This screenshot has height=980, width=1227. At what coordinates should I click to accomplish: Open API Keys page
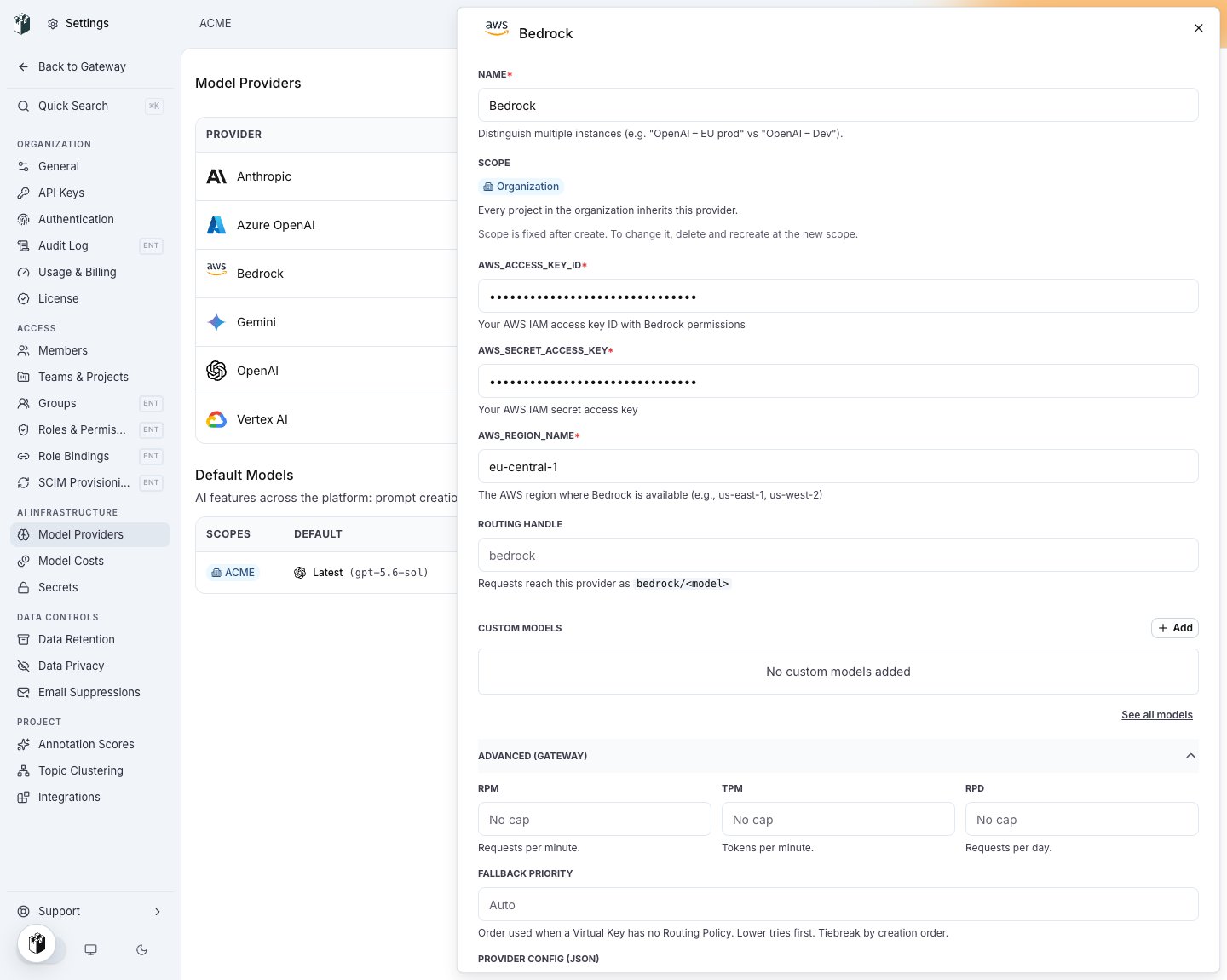90,193
